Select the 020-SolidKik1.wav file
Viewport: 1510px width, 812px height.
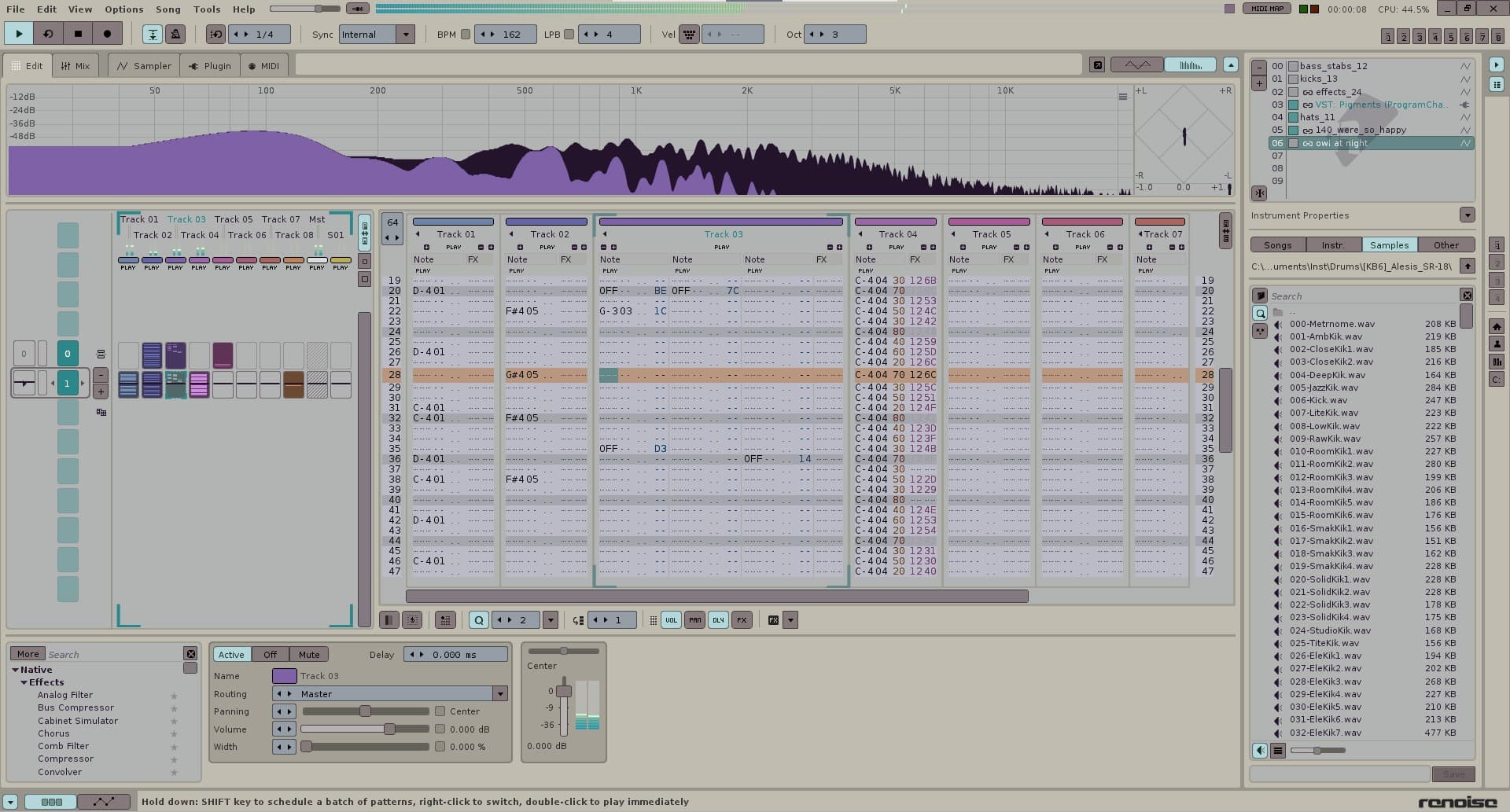click(x=1329, y=579)
